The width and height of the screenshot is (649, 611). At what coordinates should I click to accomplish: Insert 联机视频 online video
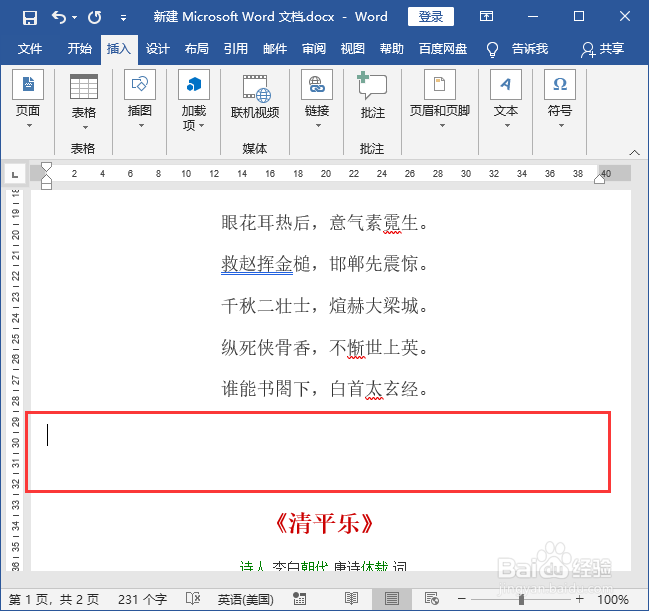tap(255, 96)
